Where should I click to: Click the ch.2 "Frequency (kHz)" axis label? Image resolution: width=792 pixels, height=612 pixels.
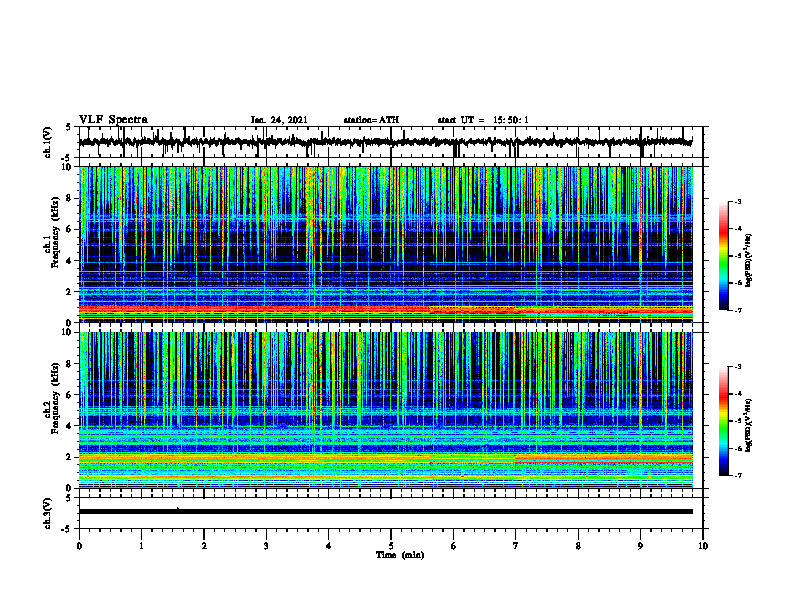(x=55, y=398)
